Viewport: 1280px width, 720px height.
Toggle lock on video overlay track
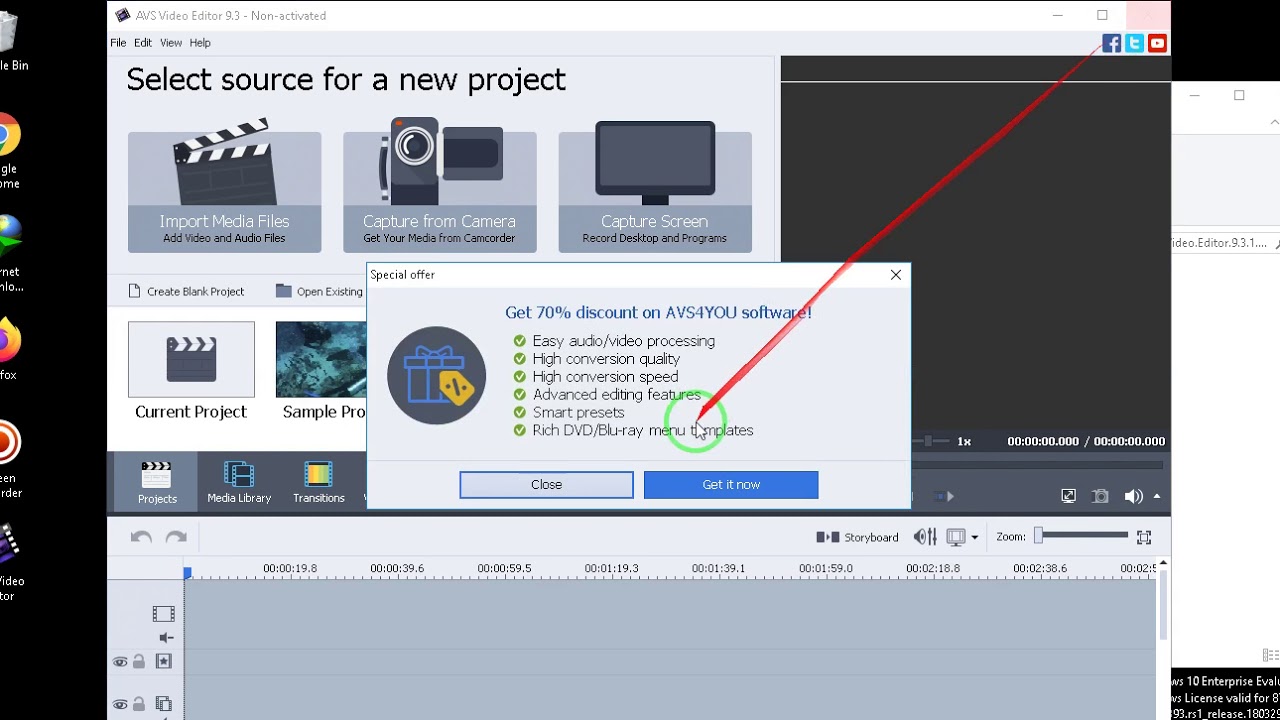tap(139, 704)
